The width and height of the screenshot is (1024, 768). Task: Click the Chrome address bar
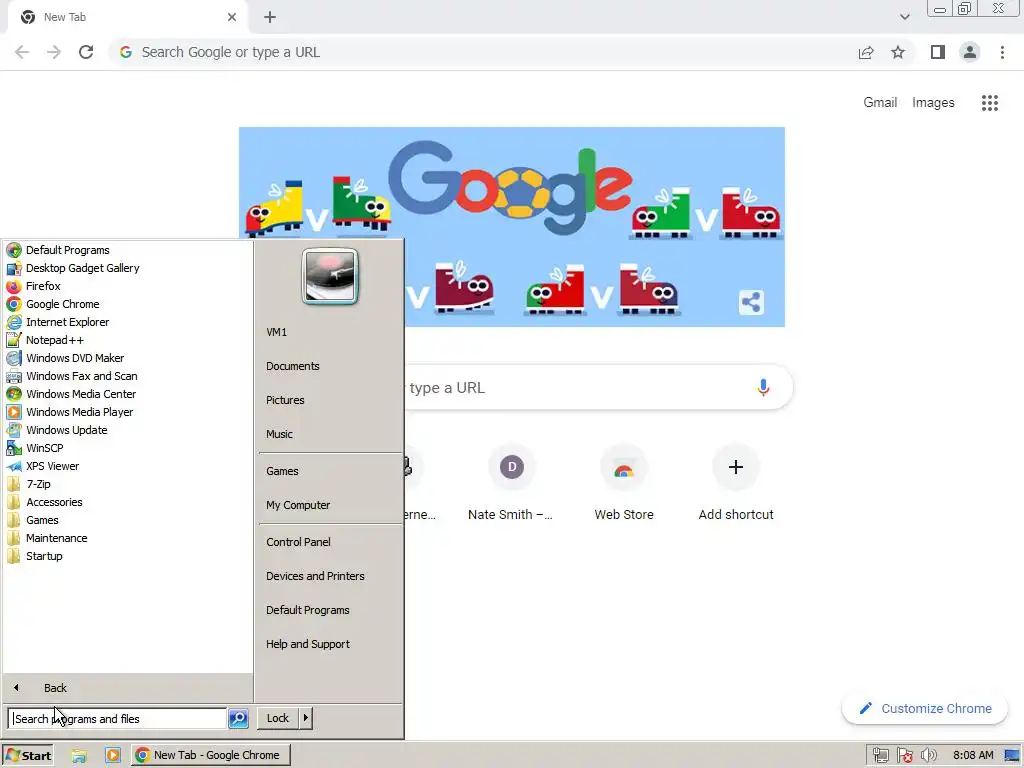point(483,52)
